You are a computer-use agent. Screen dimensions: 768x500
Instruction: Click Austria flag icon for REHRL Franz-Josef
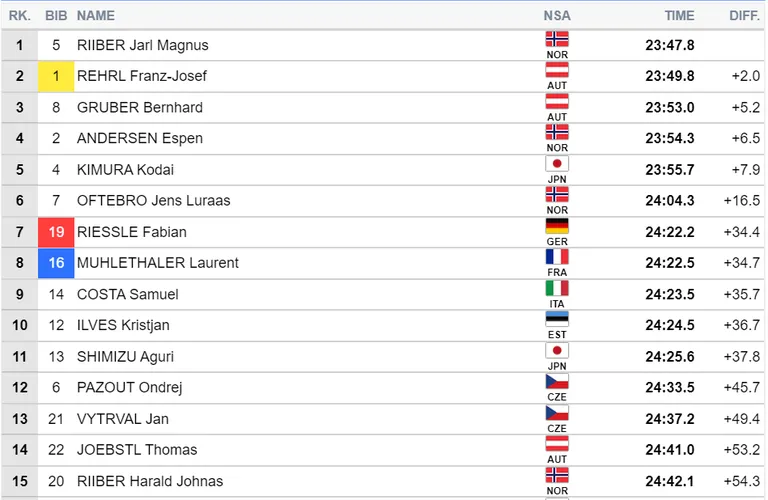pyautogui.click(x=557, y=70)
